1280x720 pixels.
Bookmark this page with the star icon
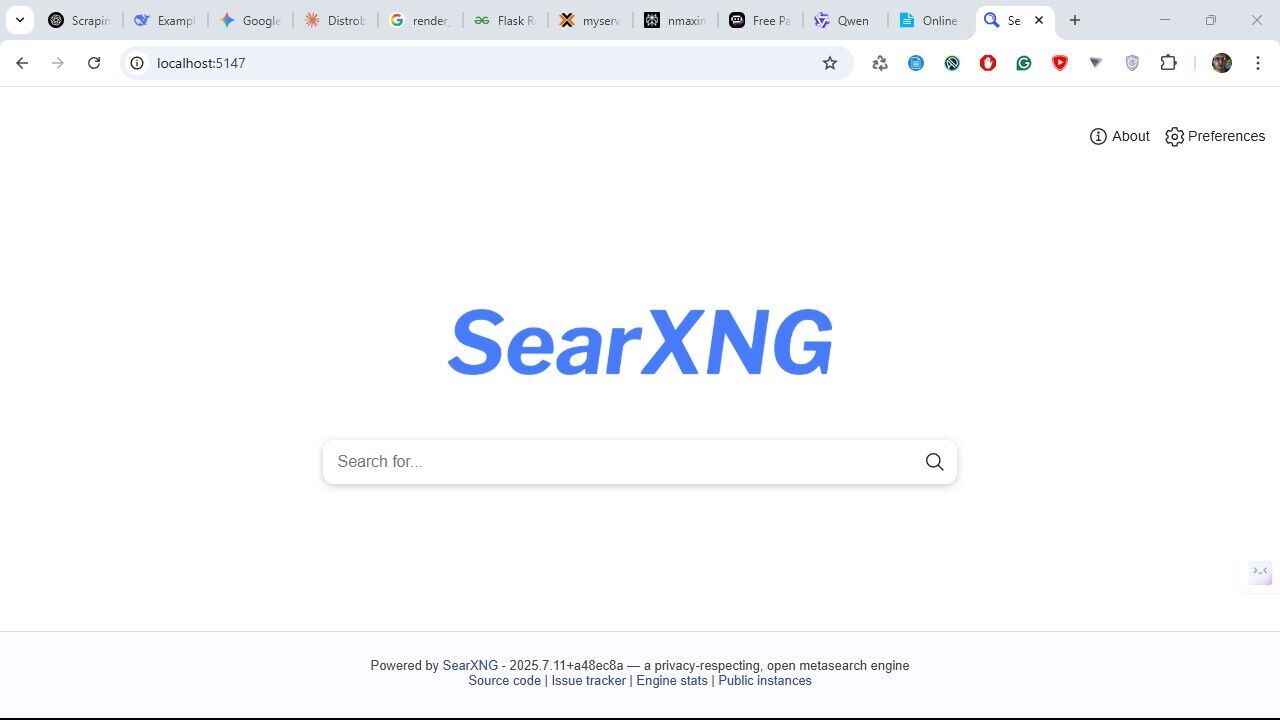tap(830, 63)
